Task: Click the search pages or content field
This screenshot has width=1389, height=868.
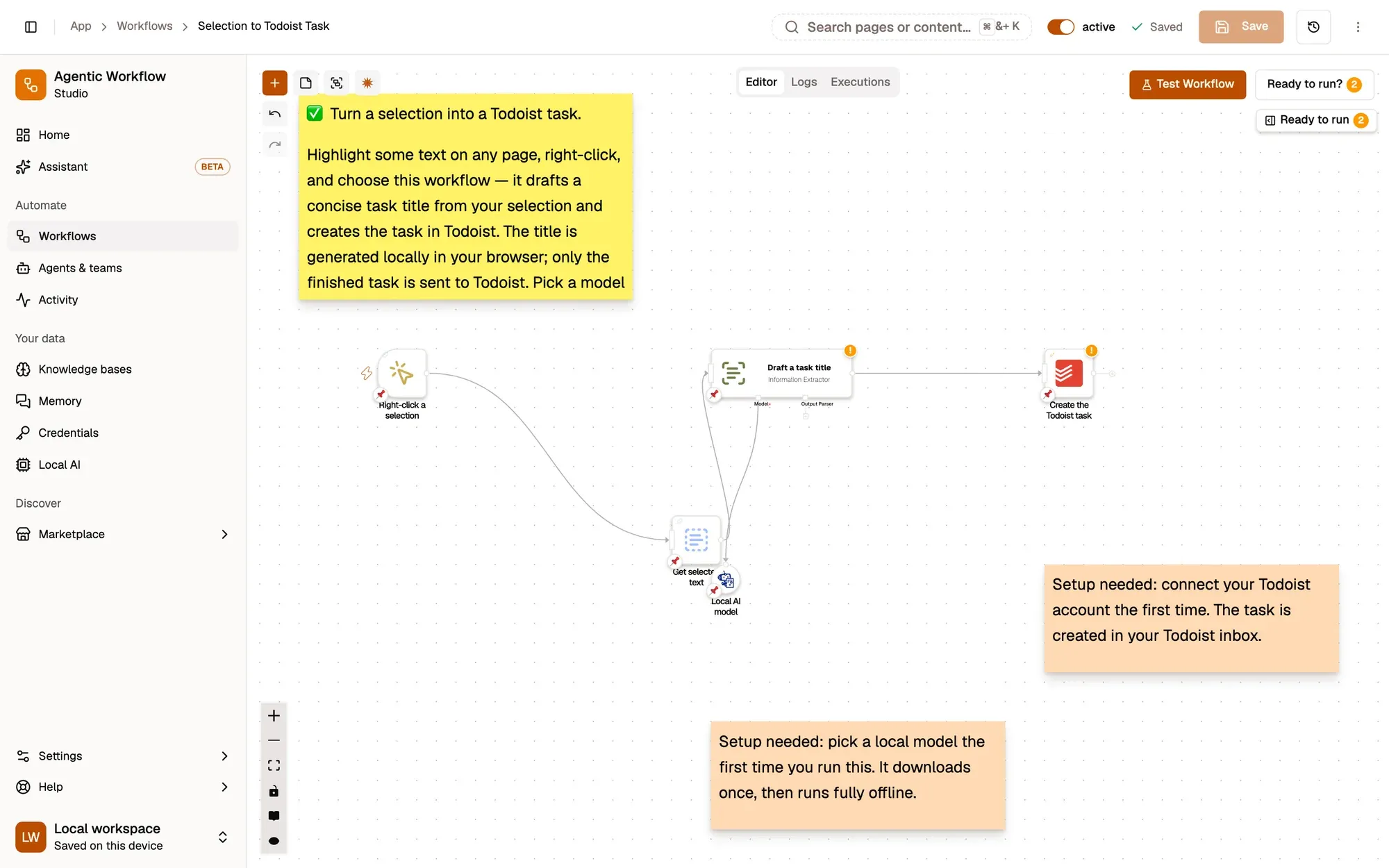Action: pos(901,27)
